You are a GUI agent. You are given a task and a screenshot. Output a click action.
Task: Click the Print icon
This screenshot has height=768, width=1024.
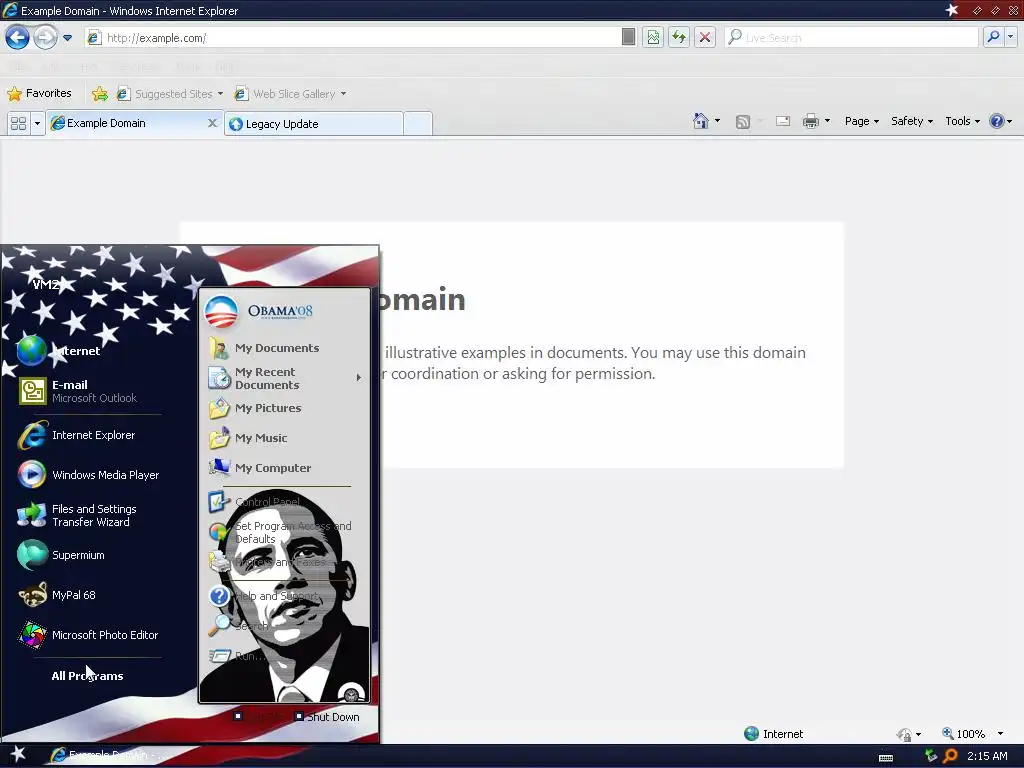[810, 121]
